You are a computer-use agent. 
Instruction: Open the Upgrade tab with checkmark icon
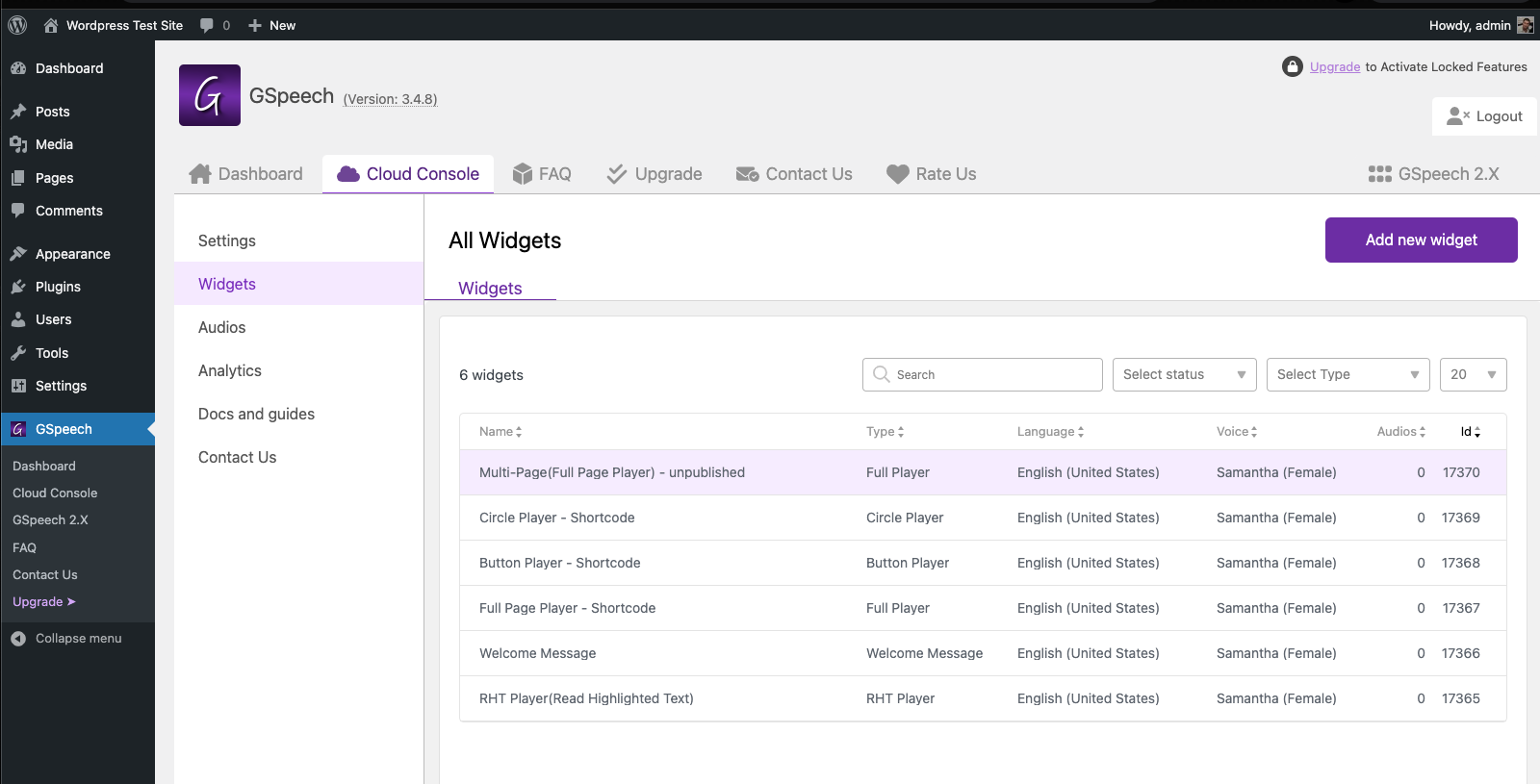tap(654, 174)
